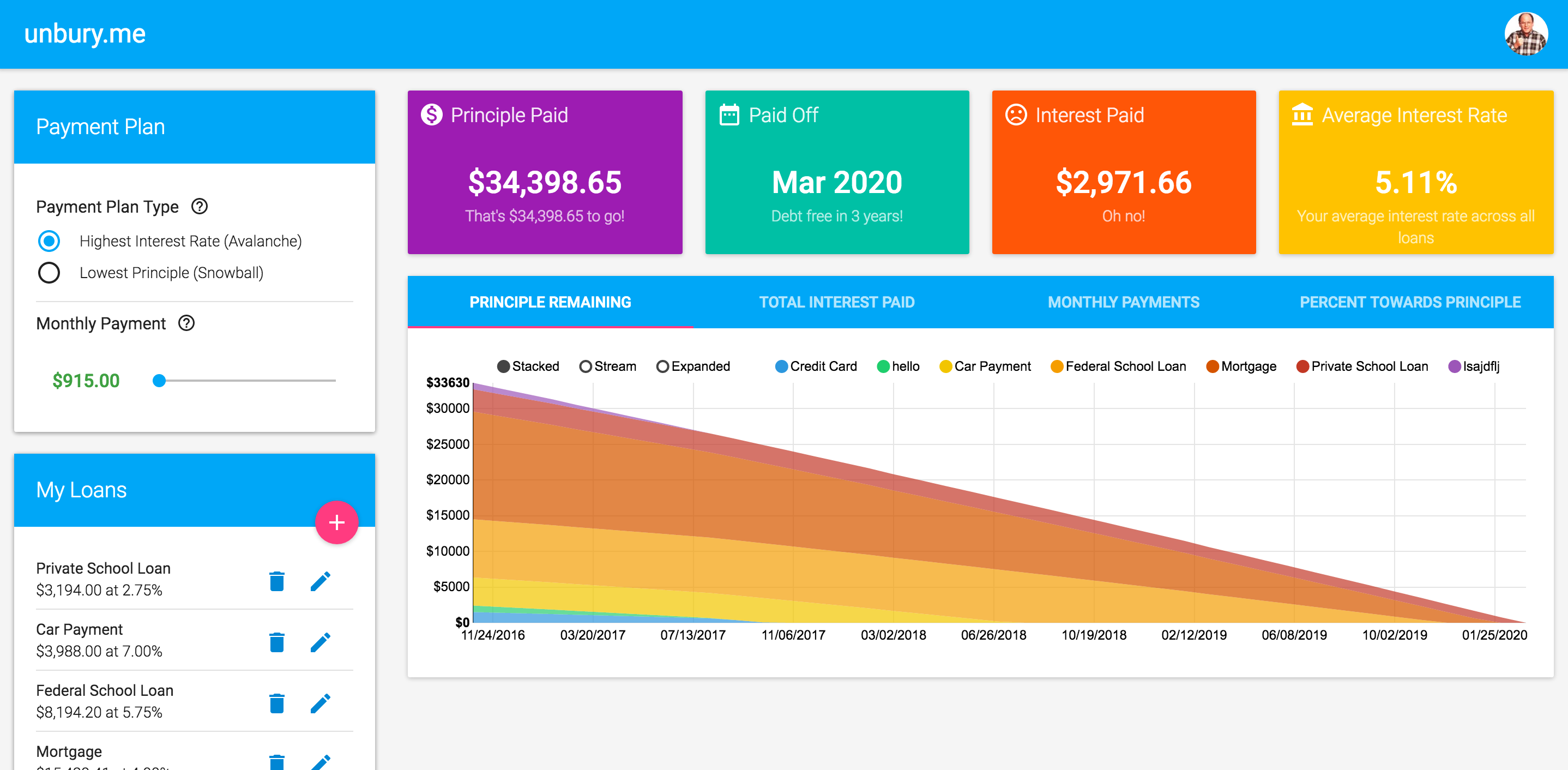
Task: Edit the Car Payment loan
Action: (320, 642)
